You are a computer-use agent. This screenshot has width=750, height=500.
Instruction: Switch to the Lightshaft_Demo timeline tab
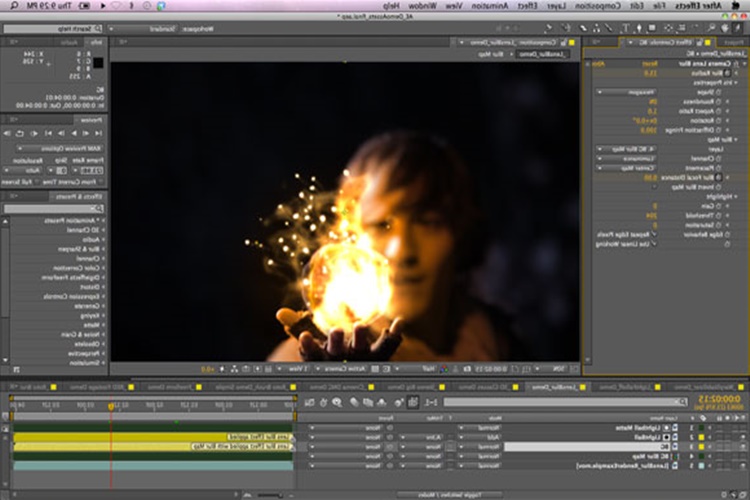click(629, 387)
